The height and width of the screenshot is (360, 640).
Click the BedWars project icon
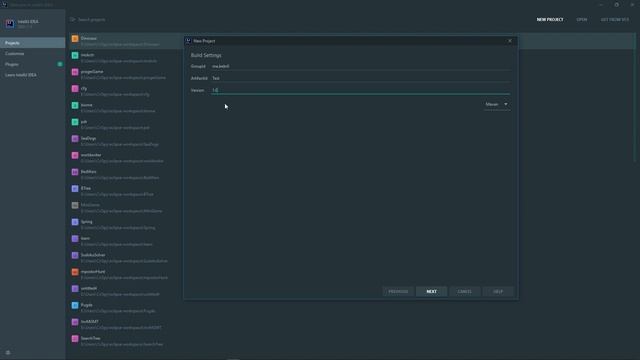pyautogui.click(x=75, y=172)
